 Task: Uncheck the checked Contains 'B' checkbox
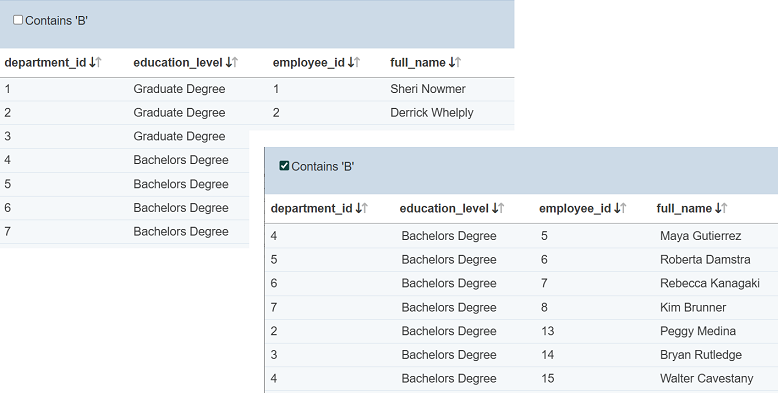point(284,166)
